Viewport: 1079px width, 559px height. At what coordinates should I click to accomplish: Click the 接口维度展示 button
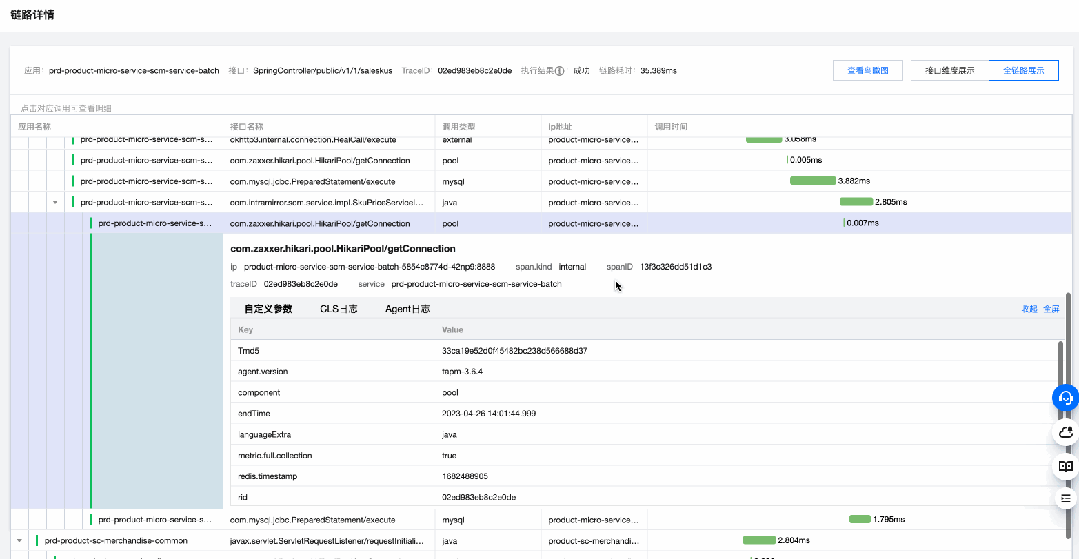[x=950, y=70]
